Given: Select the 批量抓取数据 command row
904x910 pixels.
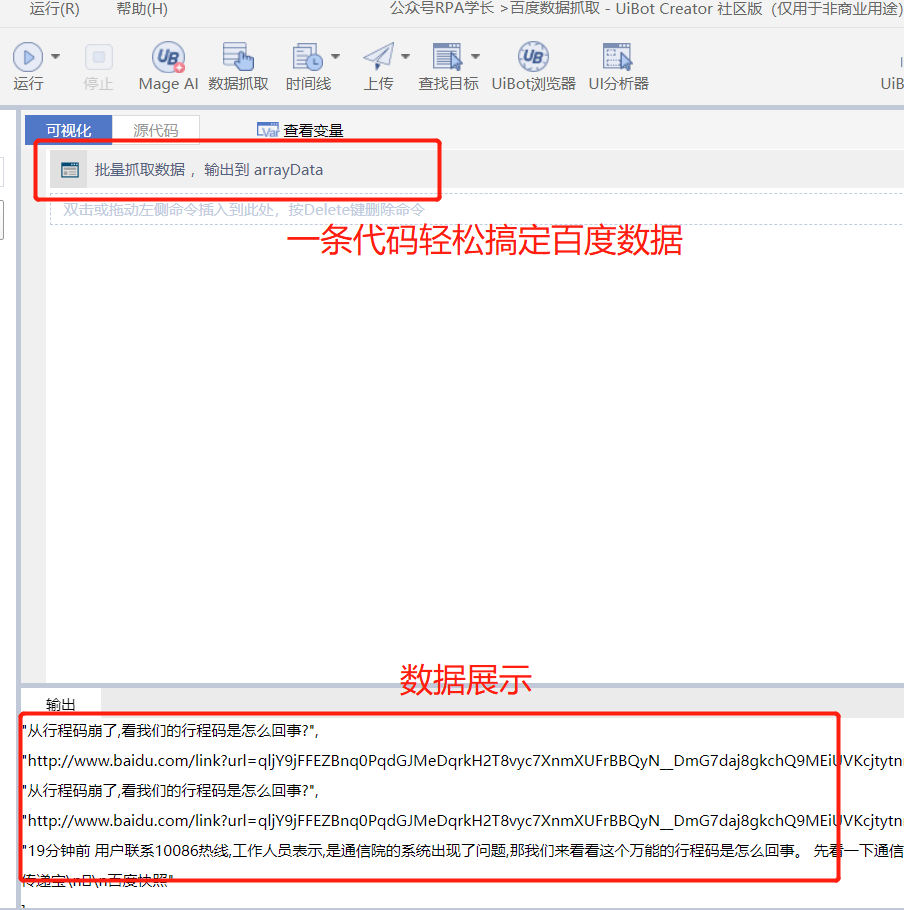Looking at the screenshot, I should 476,169.
